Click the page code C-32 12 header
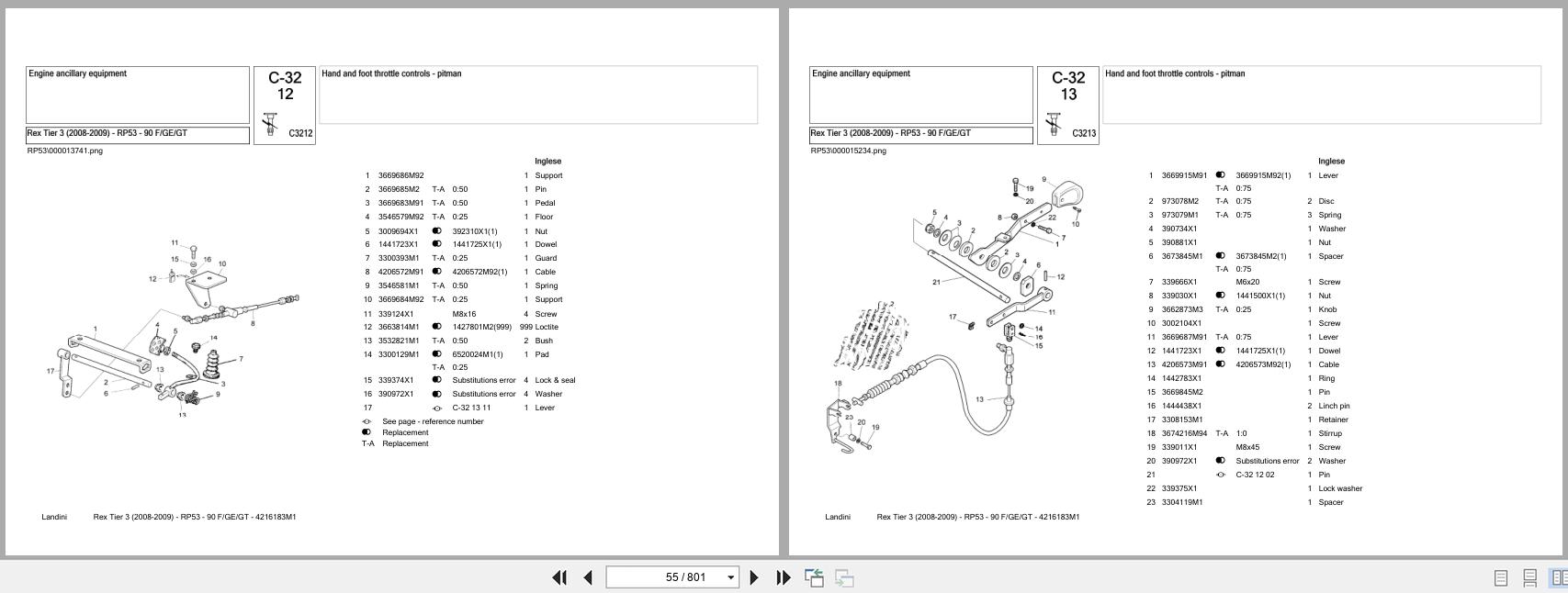 285,85
